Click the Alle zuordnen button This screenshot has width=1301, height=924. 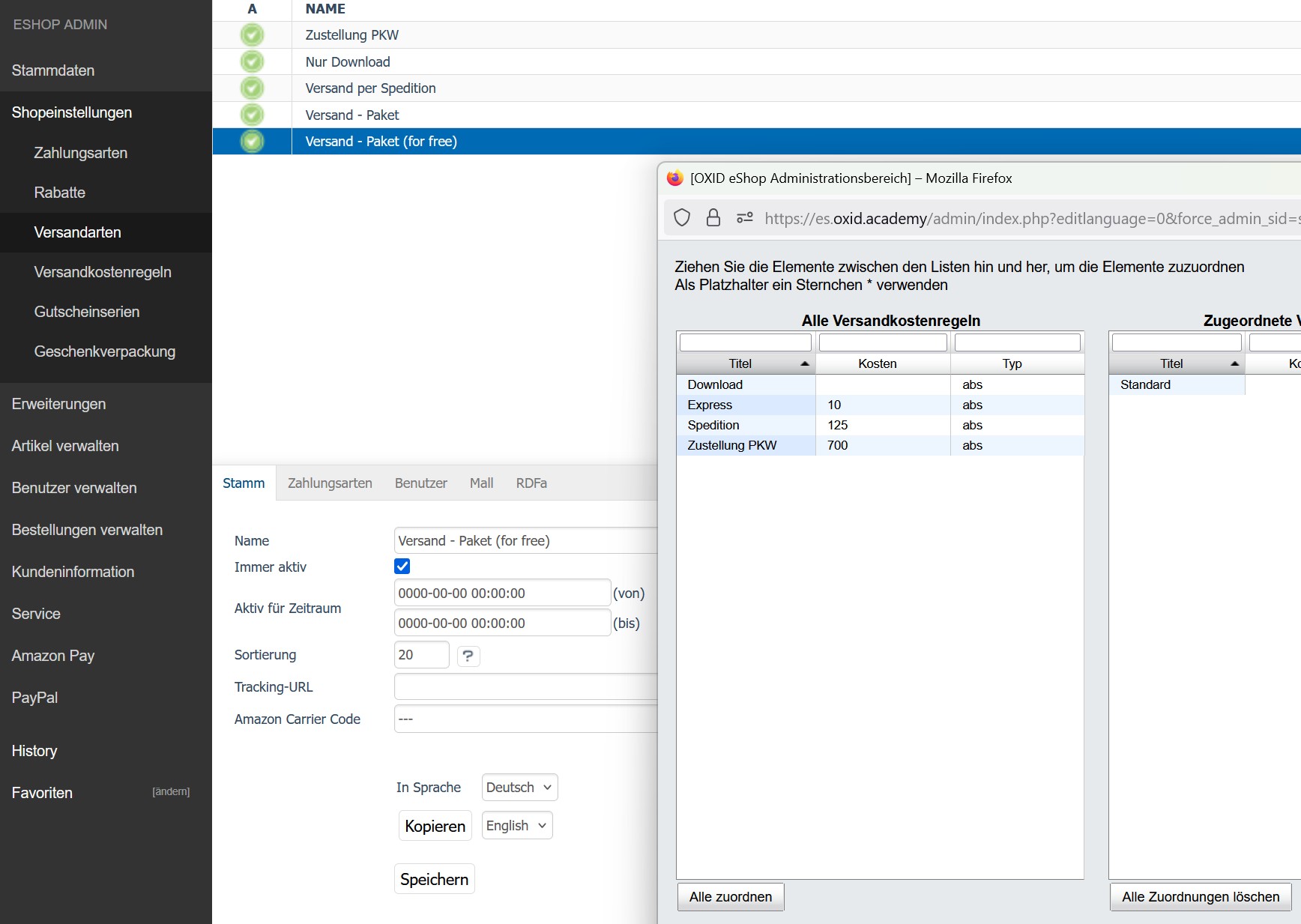tap(731, 897)
